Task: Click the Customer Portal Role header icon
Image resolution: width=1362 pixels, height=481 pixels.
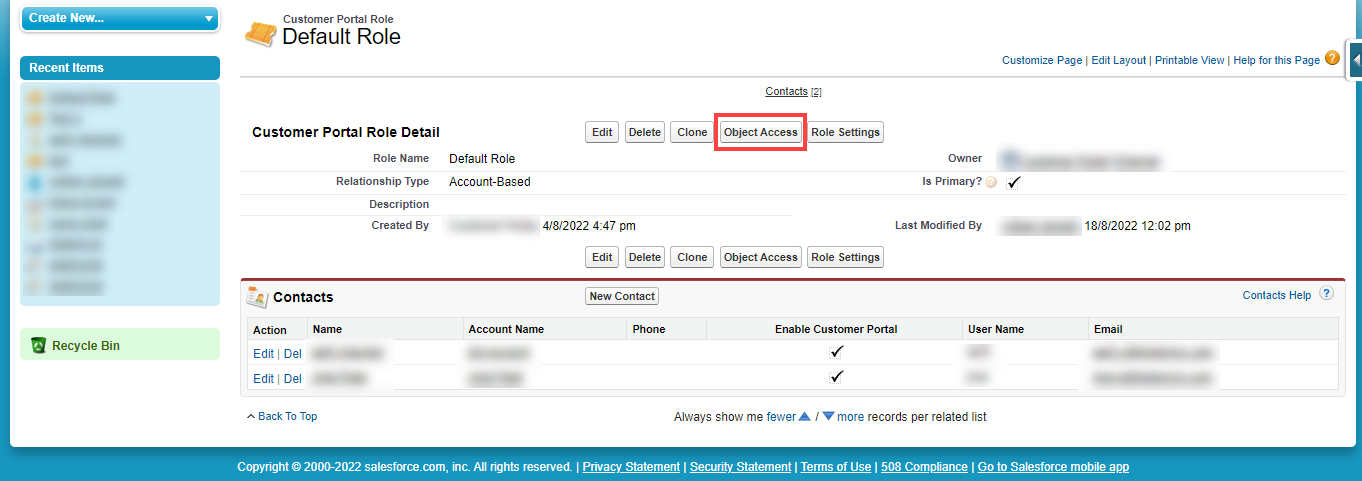Action: tap(261, 34)
